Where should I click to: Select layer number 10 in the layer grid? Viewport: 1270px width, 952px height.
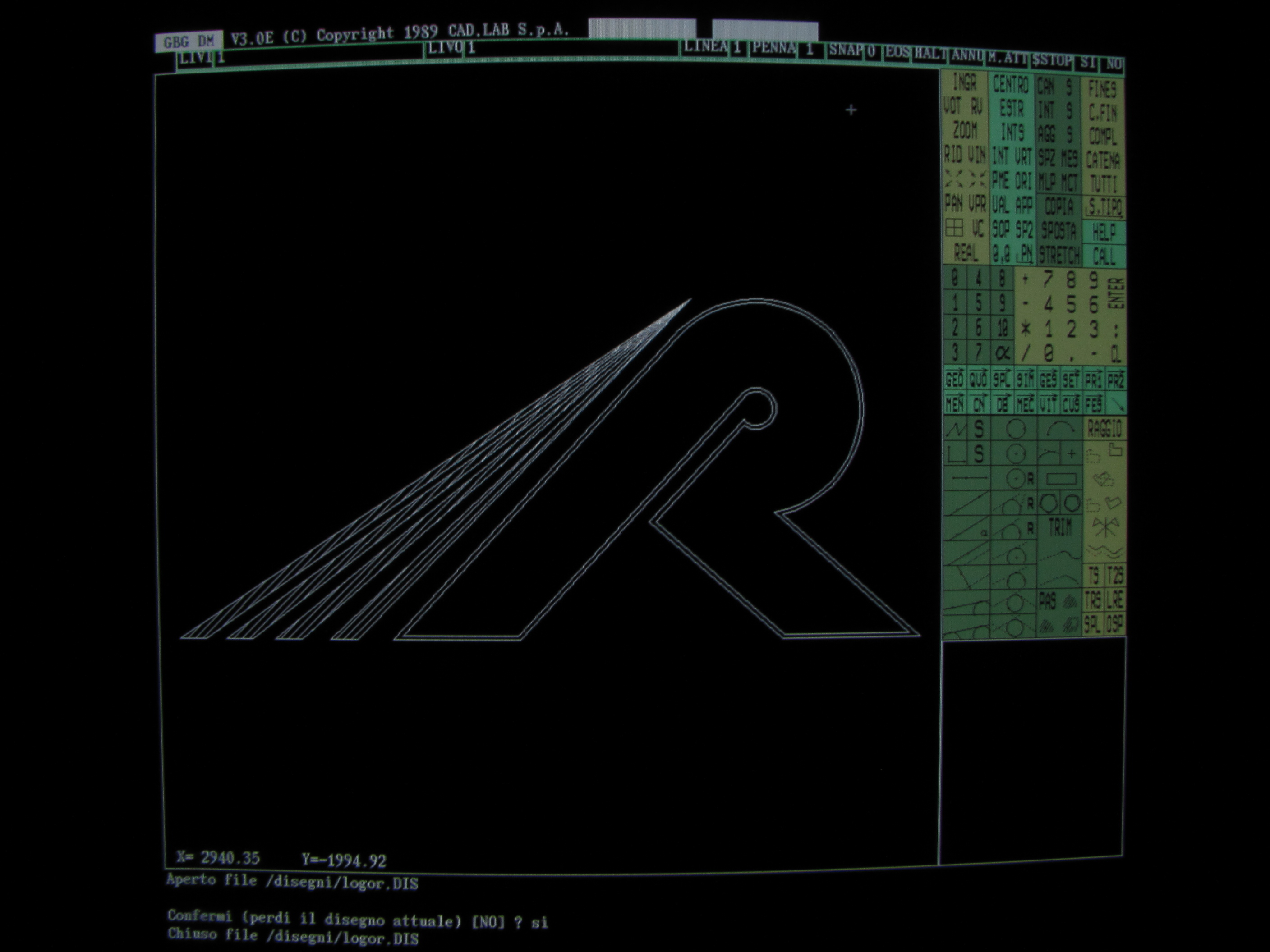(1003, 328)
